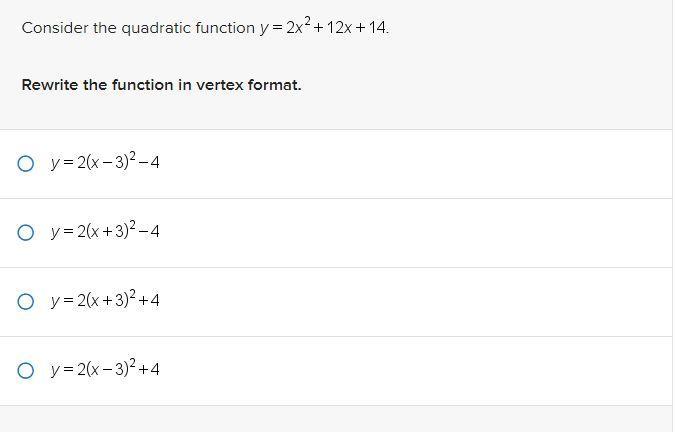Click the "2x" term in the question equation

[x=293, y=28]
